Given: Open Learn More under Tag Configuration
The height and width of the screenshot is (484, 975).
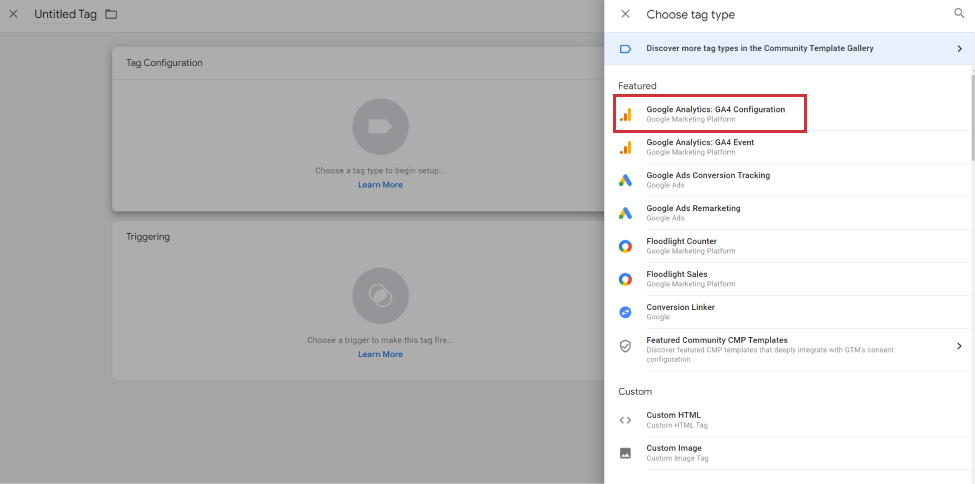Looking at the screenshot, I should coord(381,185).
